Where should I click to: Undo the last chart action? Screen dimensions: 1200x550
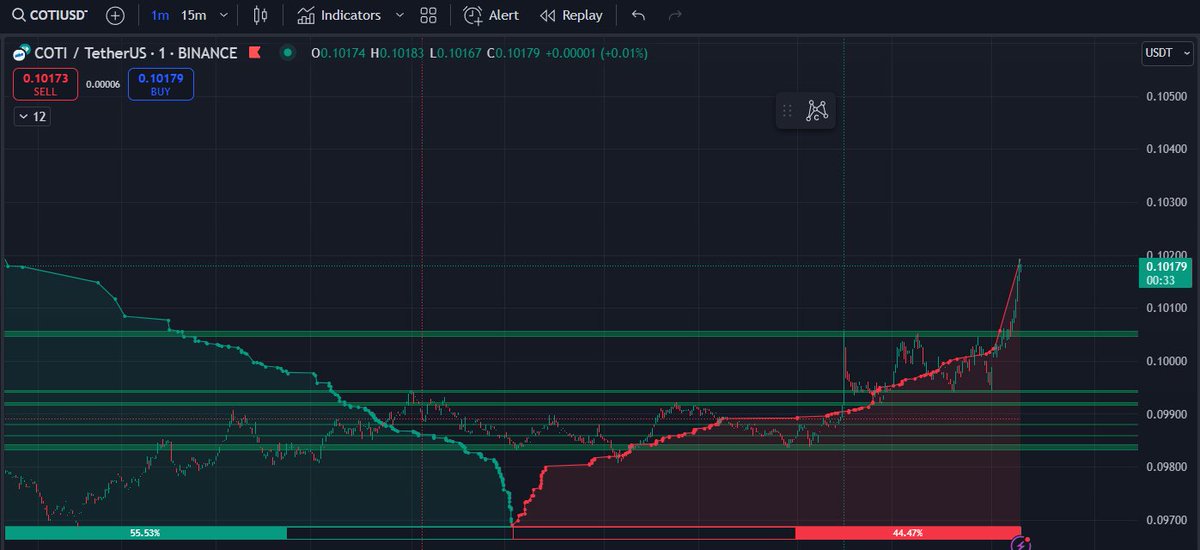[639, 15]
